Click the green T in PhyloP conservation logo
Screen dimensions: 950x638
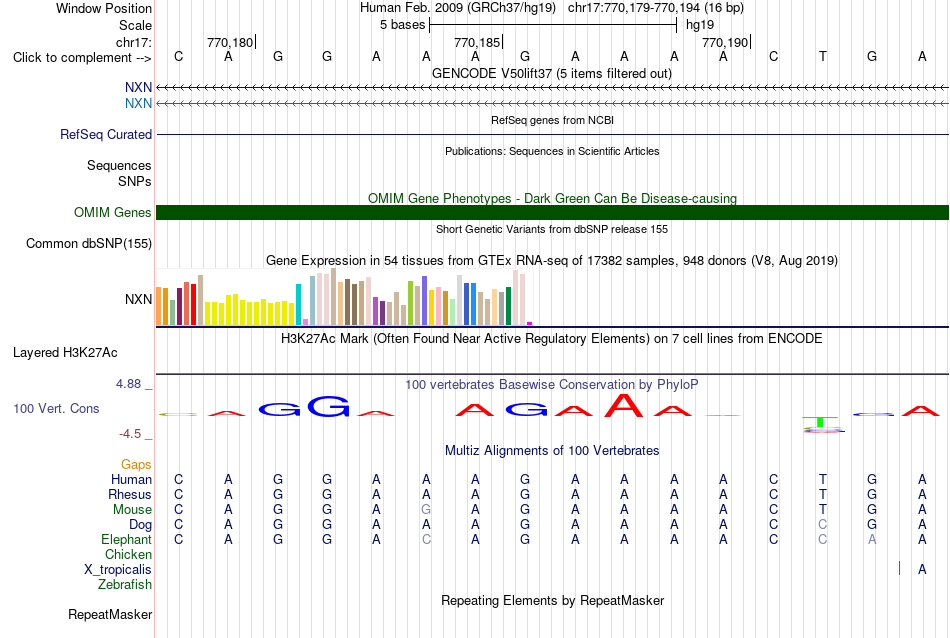(820, 422)
